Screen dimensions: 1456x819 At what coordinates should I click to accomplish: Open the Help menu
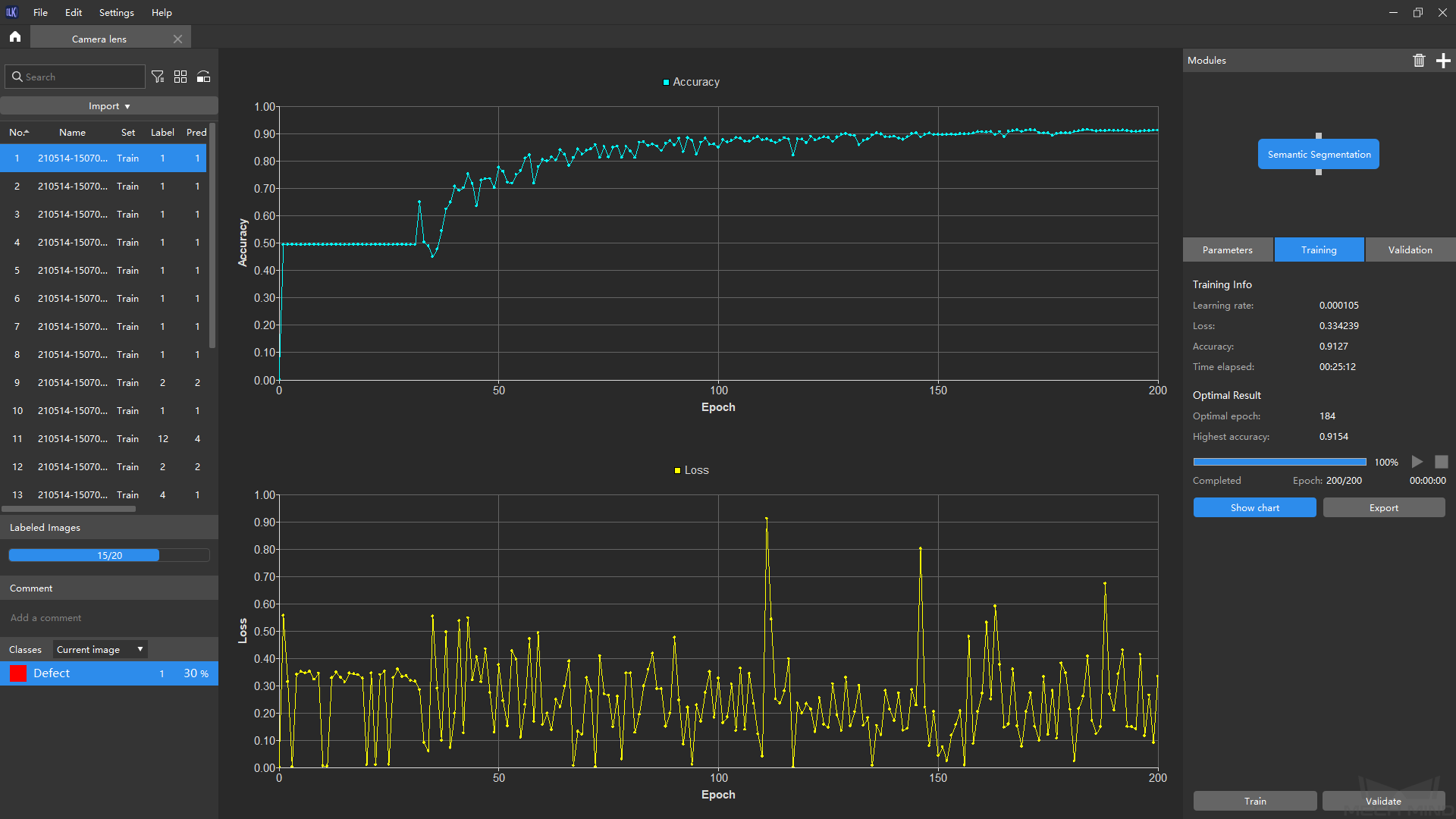point(162,12)
